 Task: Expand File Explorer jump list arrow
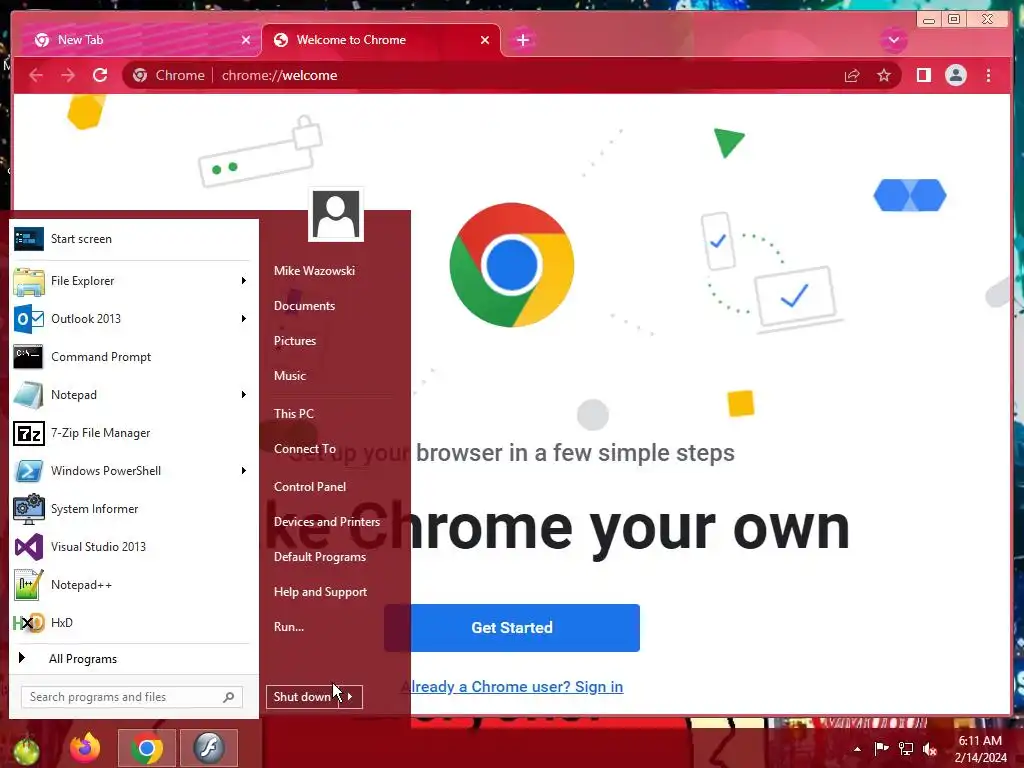[x=244, y=281]
